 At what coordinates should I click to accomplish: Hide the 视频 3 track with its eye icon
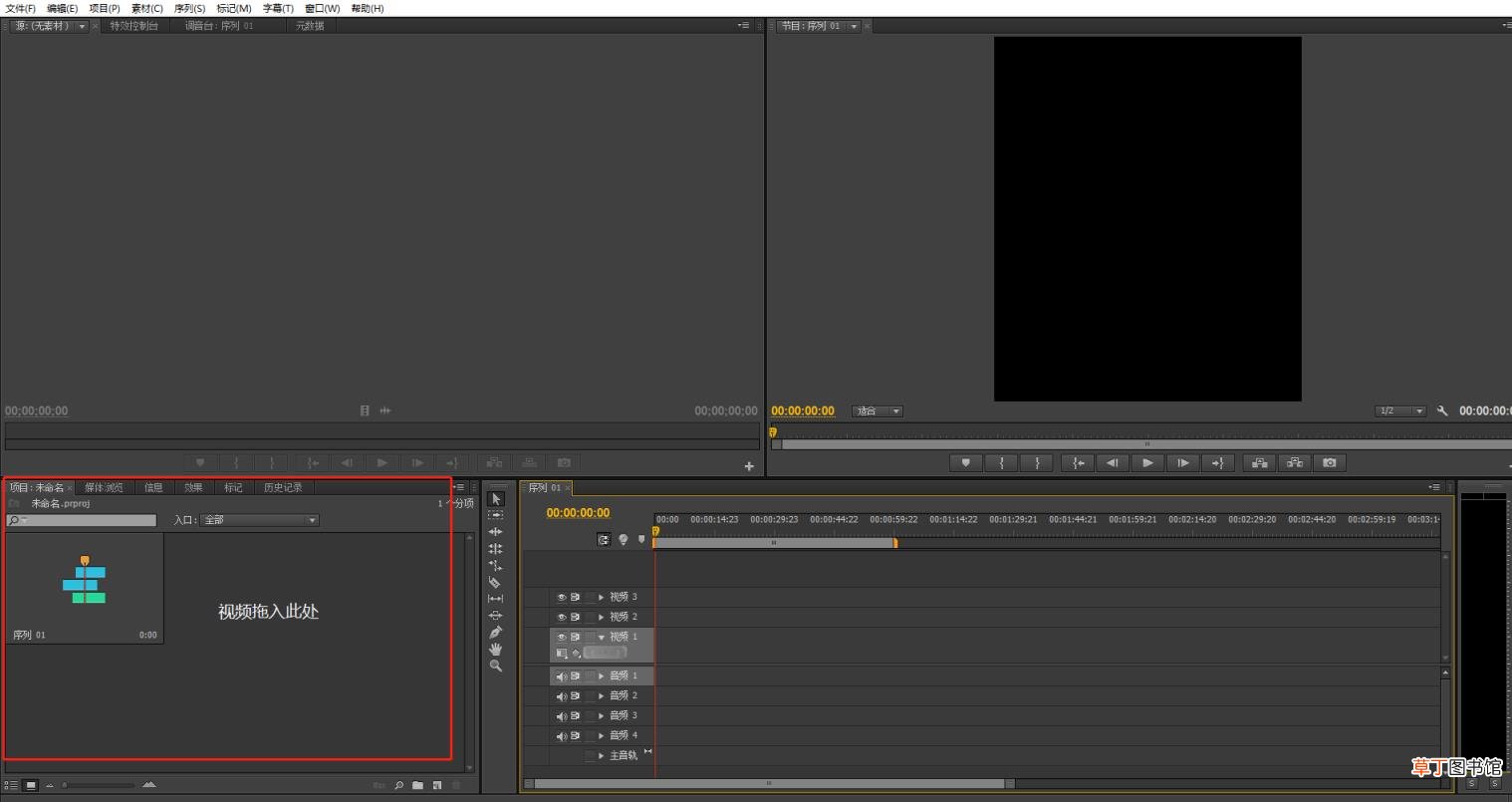click(561, 597)
